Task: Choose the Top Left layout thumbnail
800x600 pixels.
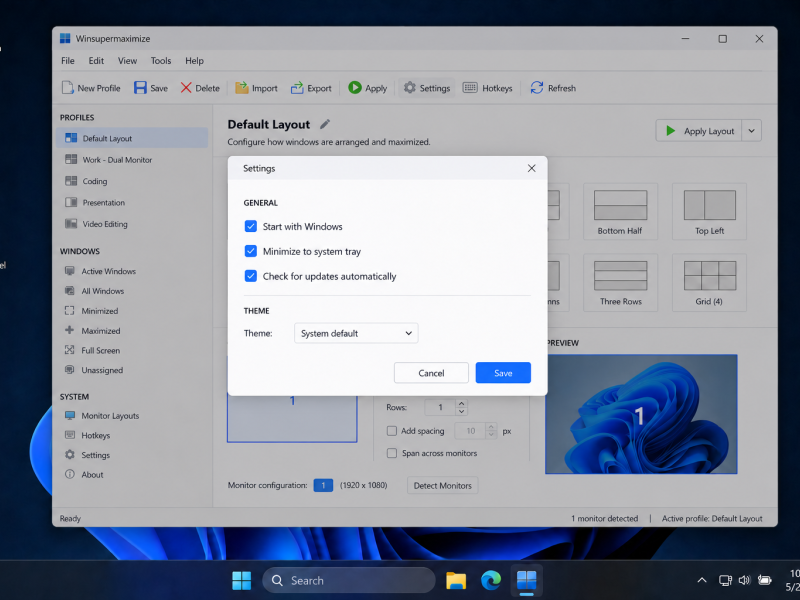Action: 709,211
